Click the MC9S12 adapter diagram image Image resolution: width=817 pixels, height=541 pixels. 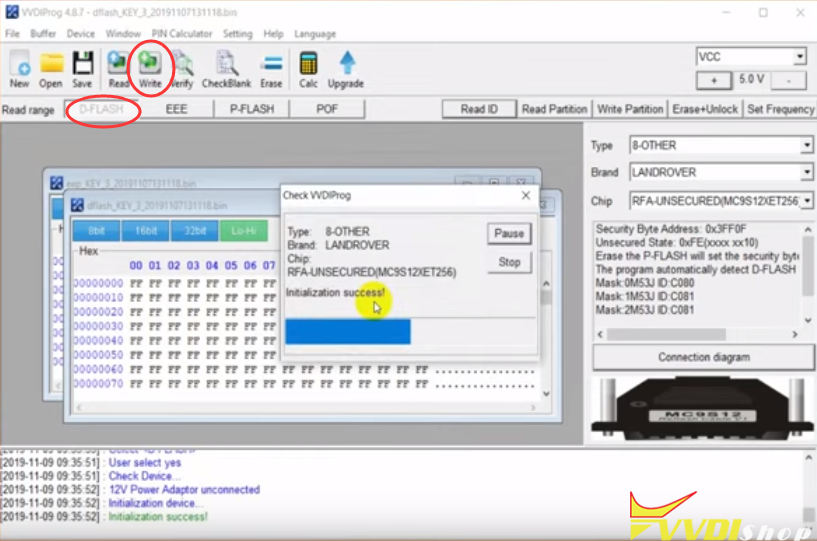click(x=702, y=408)
